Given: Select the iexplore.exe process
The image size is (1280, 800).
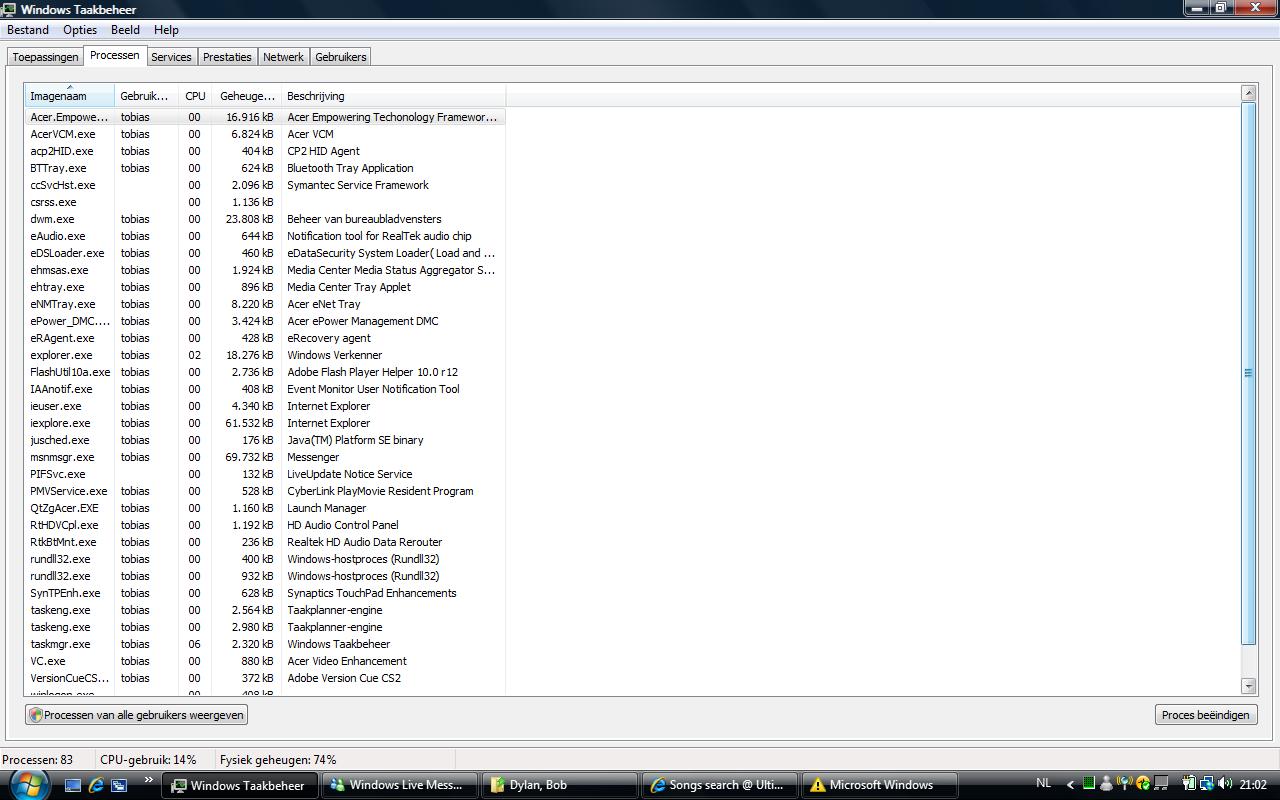Looking at the screenshot, I should point(265,423).
